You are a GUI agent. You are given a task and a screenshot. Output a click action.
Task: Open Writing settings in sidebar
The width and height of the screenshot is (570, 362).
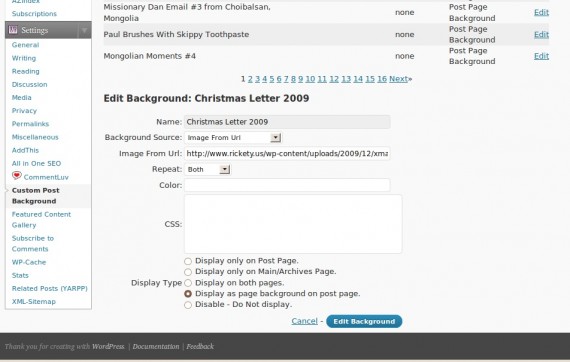[24, 58]
